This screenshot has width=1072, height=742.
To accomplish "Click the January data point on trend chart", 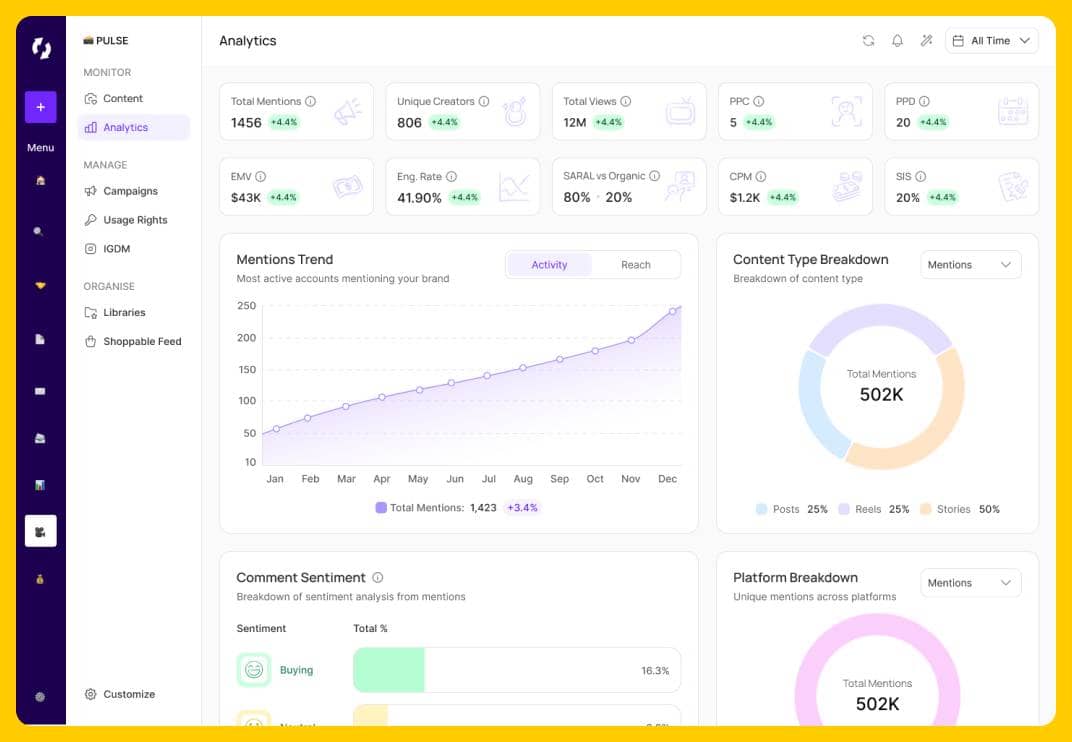I will [x=276, y=429].
